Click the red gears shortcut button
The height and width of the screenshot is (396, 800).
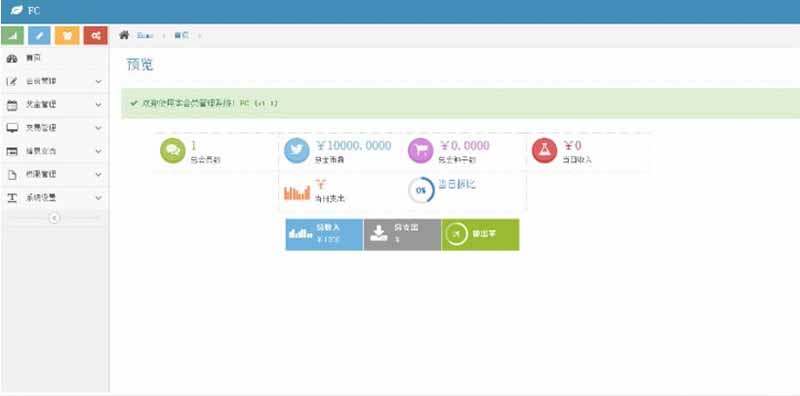pyautogui.click(x=95, y=35)
